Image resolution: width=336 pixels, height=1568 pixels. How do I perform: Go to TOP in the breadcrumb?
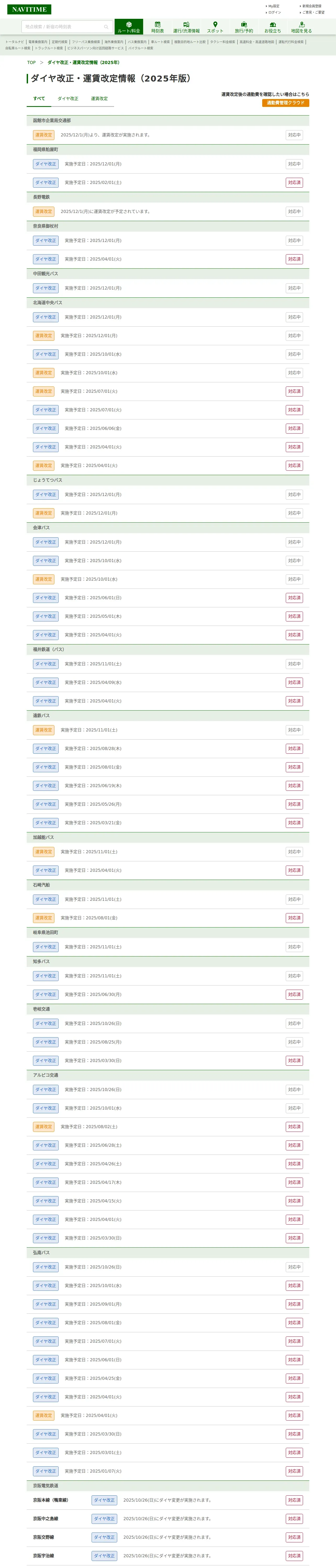[x=31, y=63]
